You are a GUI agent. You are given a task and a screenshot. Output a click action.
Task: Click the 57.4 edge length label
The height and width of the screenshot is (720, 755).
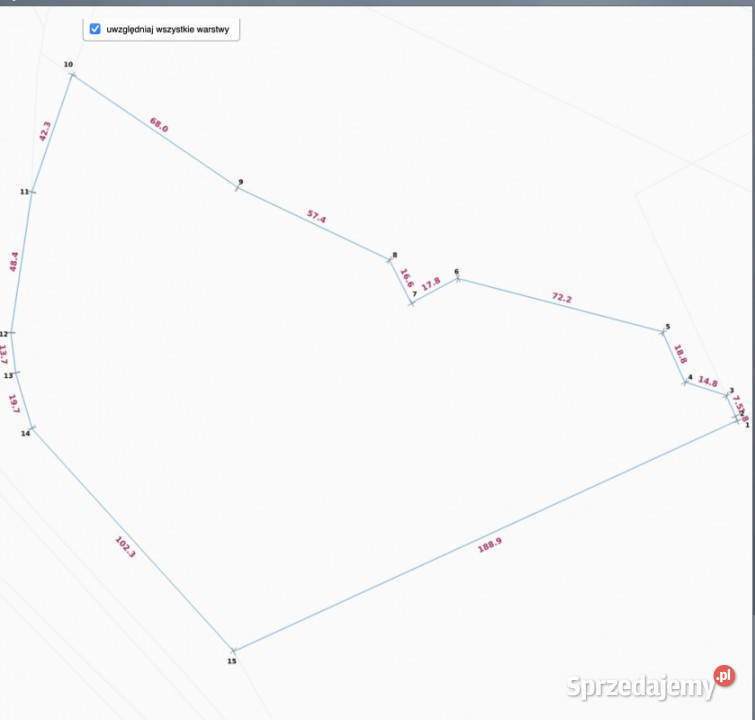click(x=317, y=217)
